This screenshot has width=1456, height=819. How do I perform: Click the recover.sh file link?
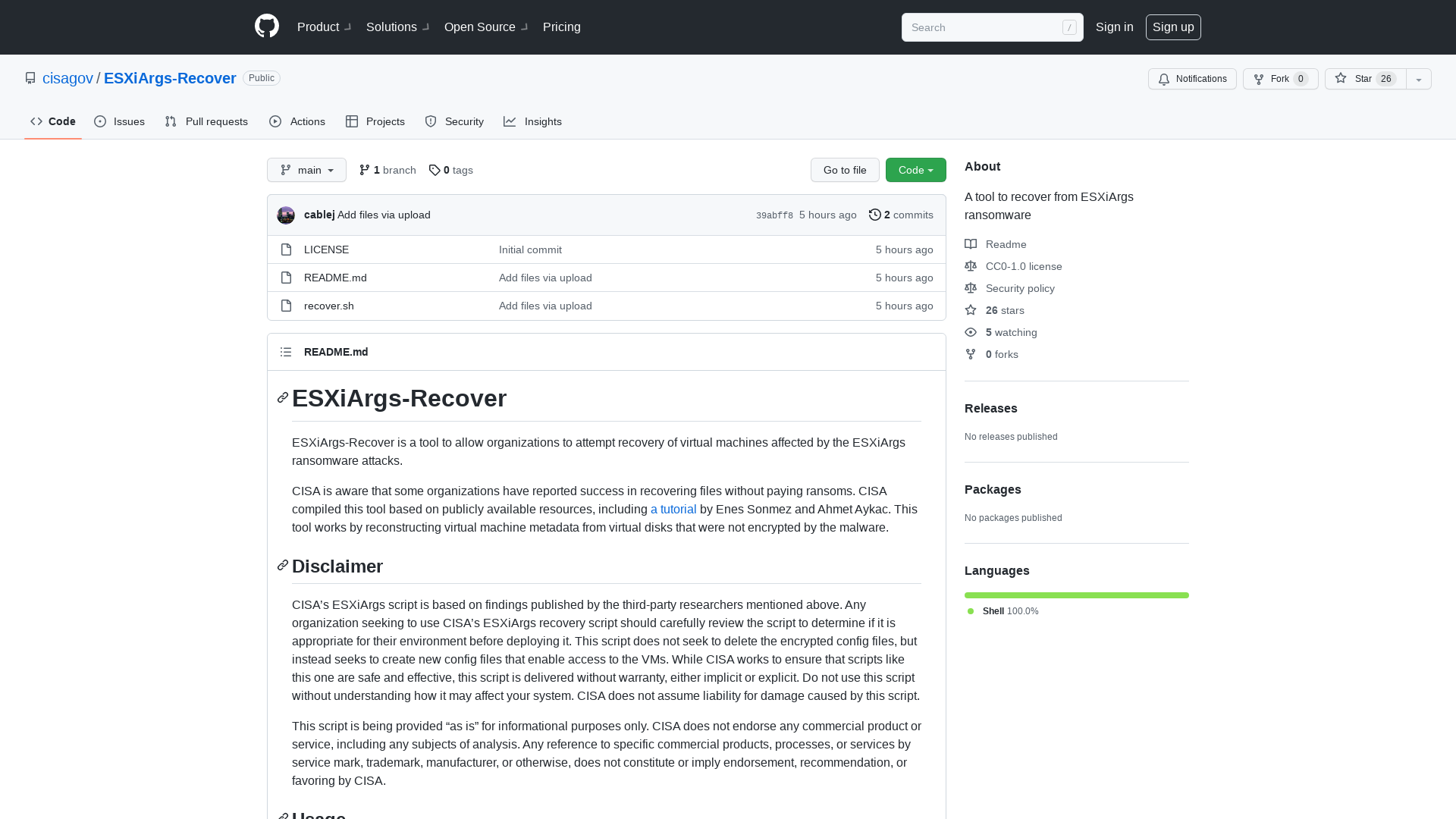[328, 306]
